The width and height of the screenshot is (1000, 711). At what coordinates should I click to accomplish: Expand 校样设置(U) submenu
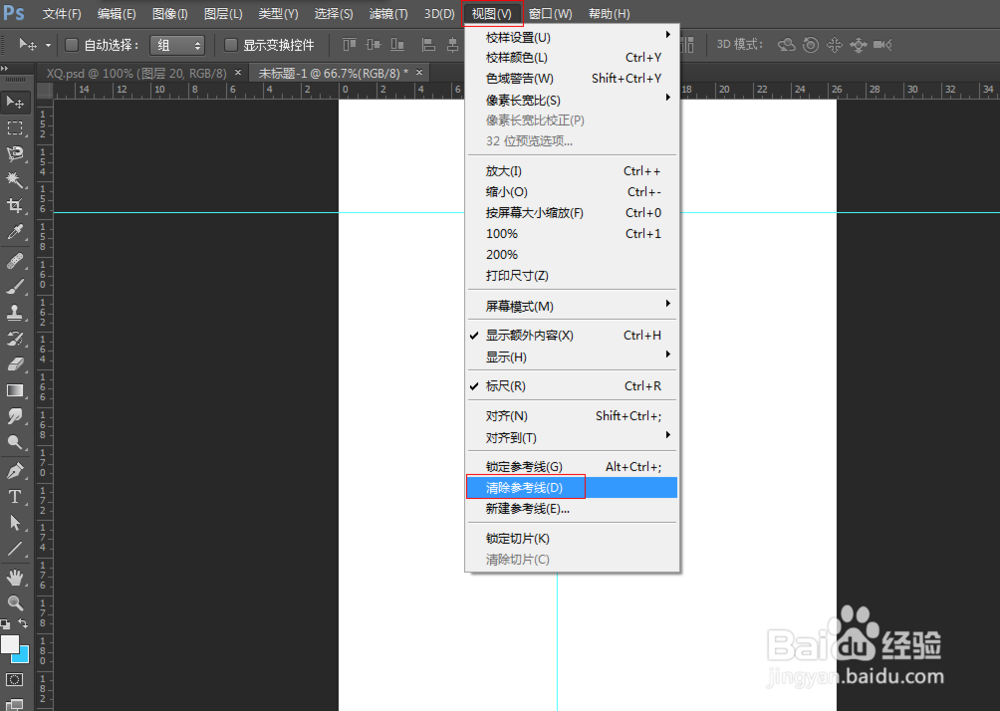(x=573, y=37)
